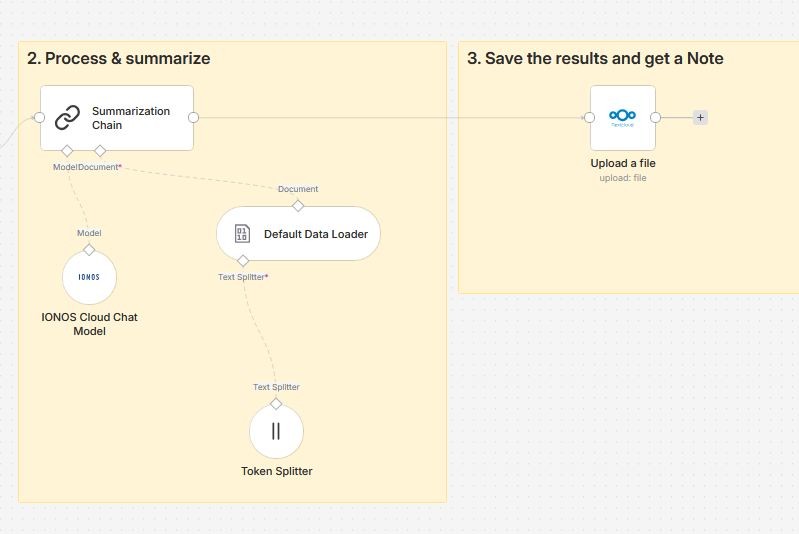Click the Summarization Chain Document diamond port
The image size is (799, 534).
point(100,151)
